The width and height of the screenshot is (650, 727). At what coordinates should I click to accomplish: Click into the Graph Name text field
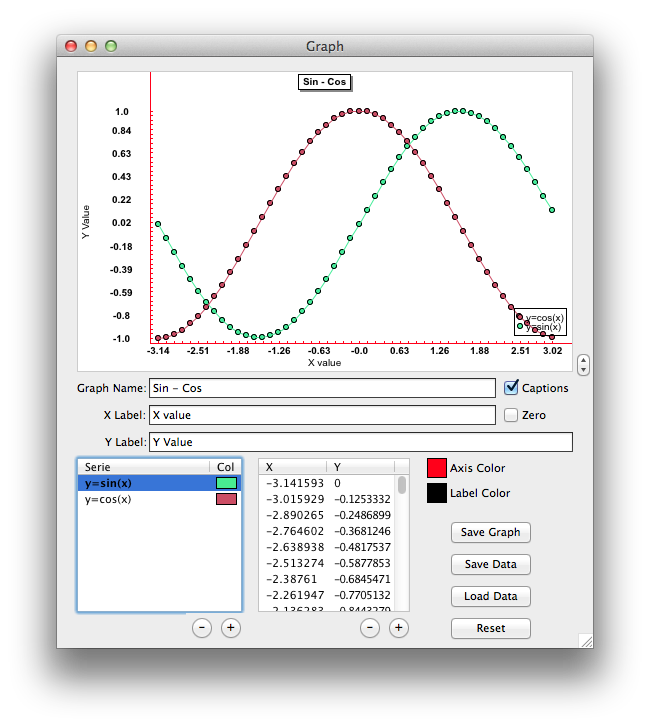click(x=322, y=388)
